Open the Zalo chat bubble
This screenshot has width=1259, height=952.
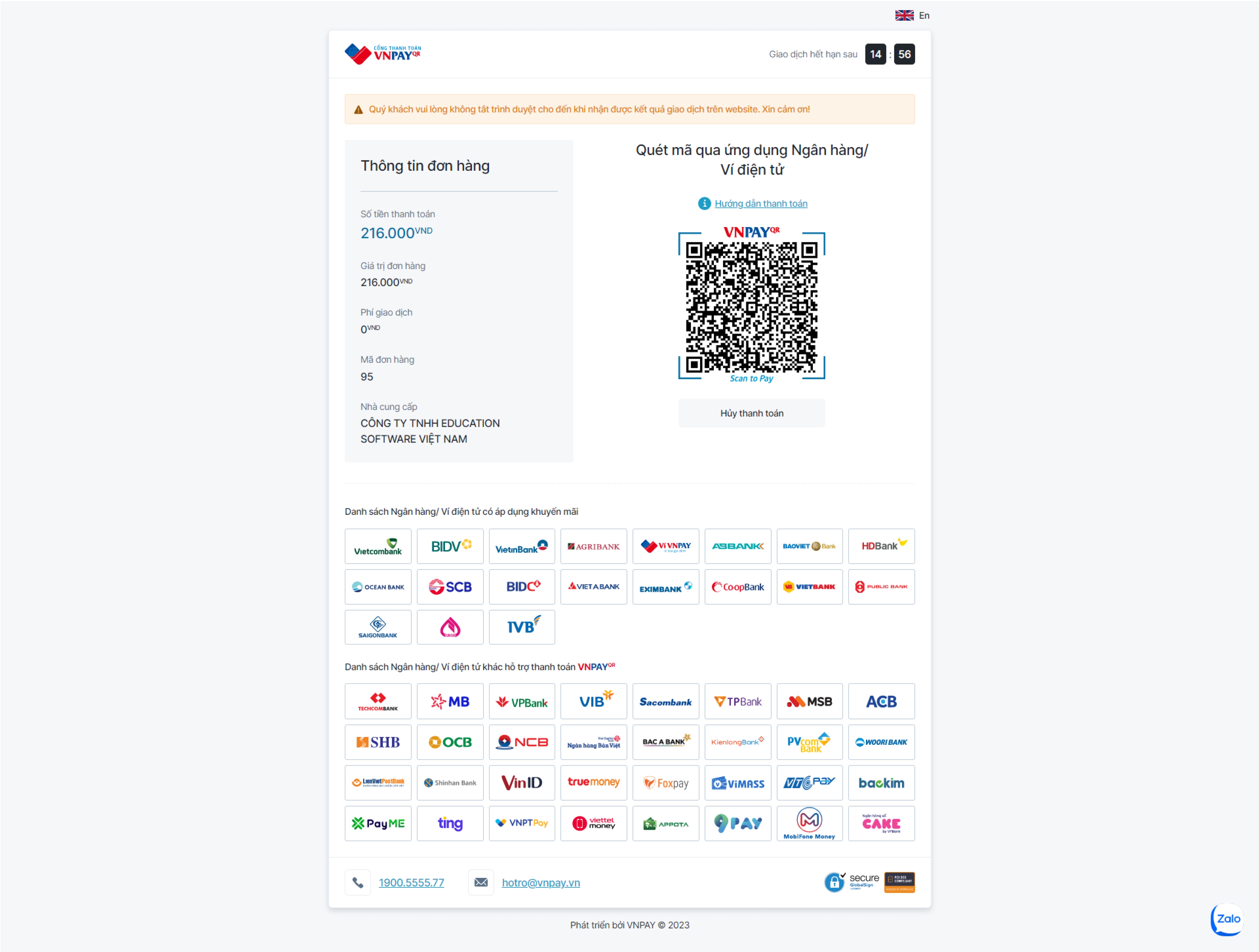[1227, 919]
